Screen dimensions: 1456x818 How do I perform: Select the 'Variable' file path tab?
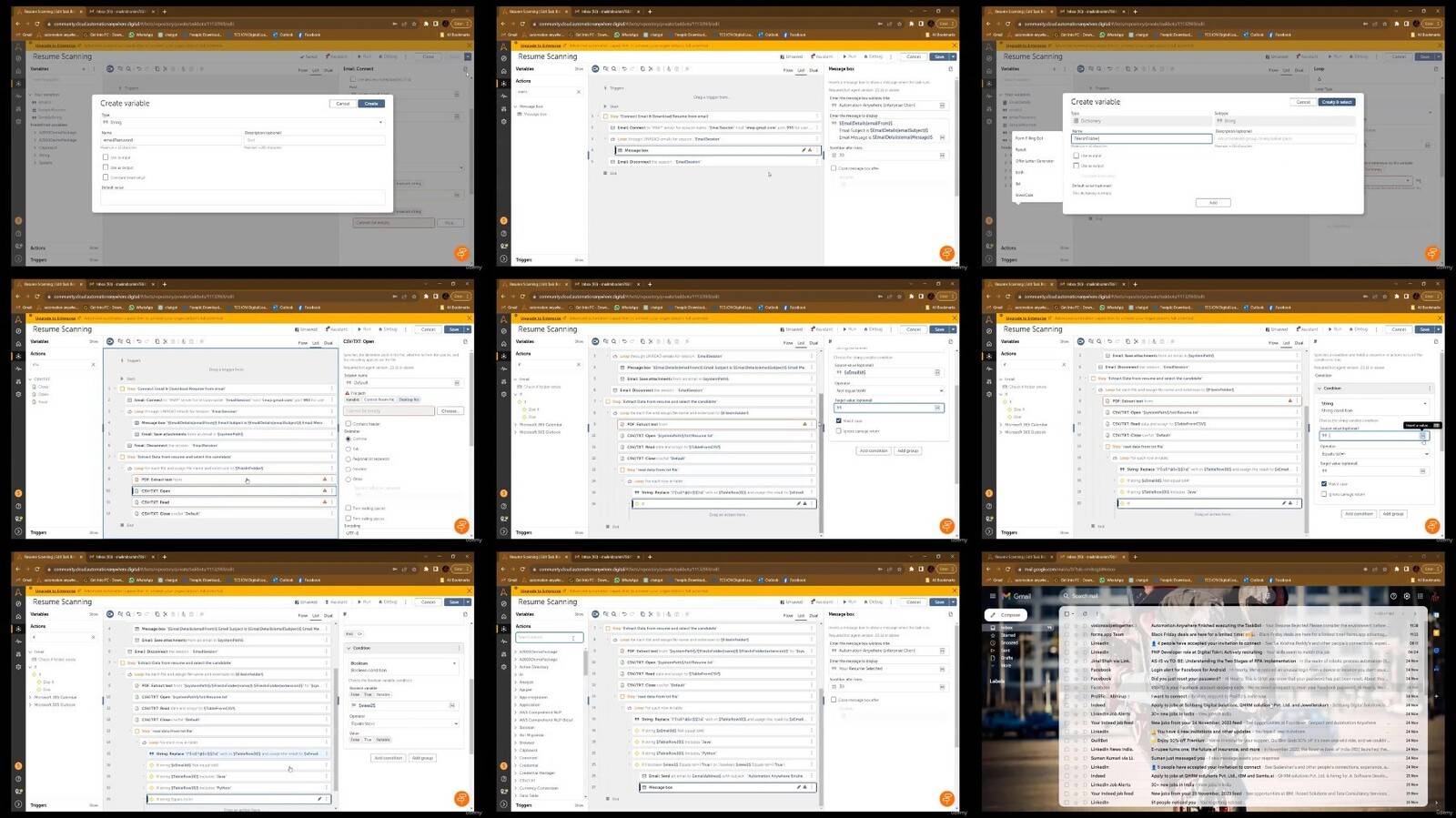[353, 399]
